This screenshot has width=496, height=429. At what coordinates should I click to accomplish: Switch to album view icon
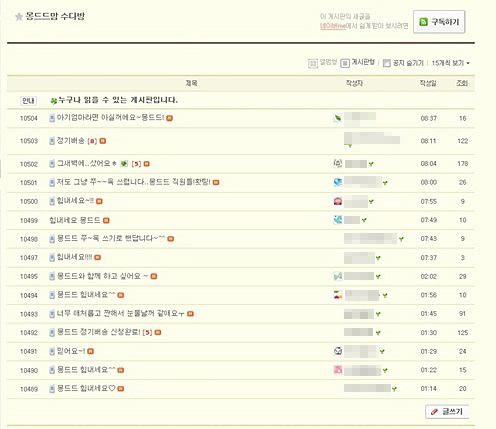pos(313,63)
